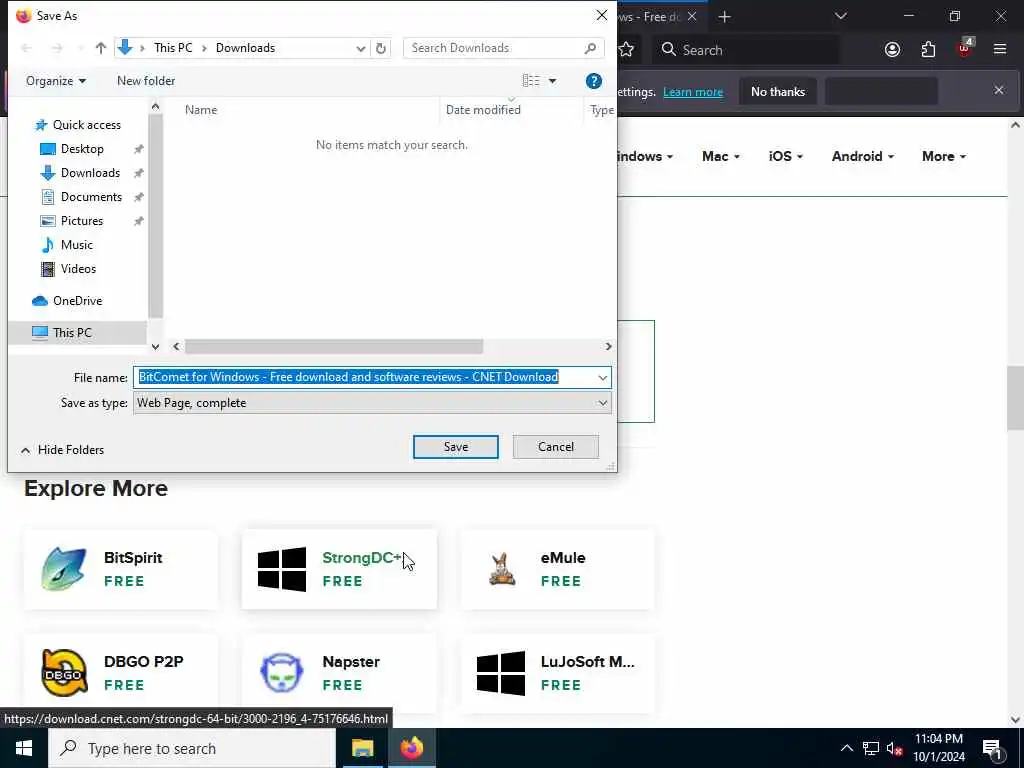Viewport: 1024px width, 768px height.
Task: Click the Up one level arrow
Action: click(101, 48)
